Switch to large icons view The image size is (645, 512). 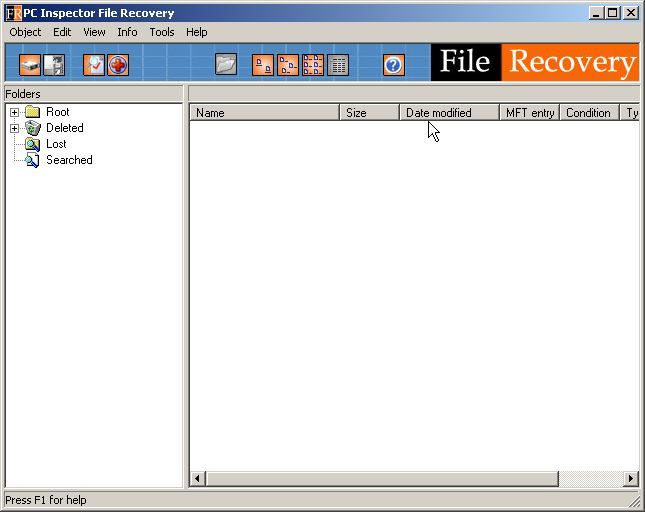point(263,65)
